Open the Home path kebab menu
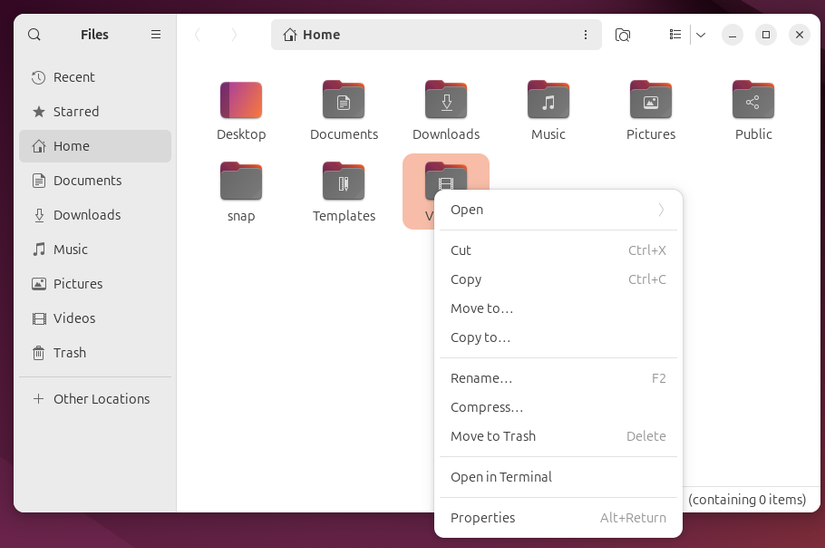The width and height of the screenshot is (825, 548). click(x=586, y=34)
